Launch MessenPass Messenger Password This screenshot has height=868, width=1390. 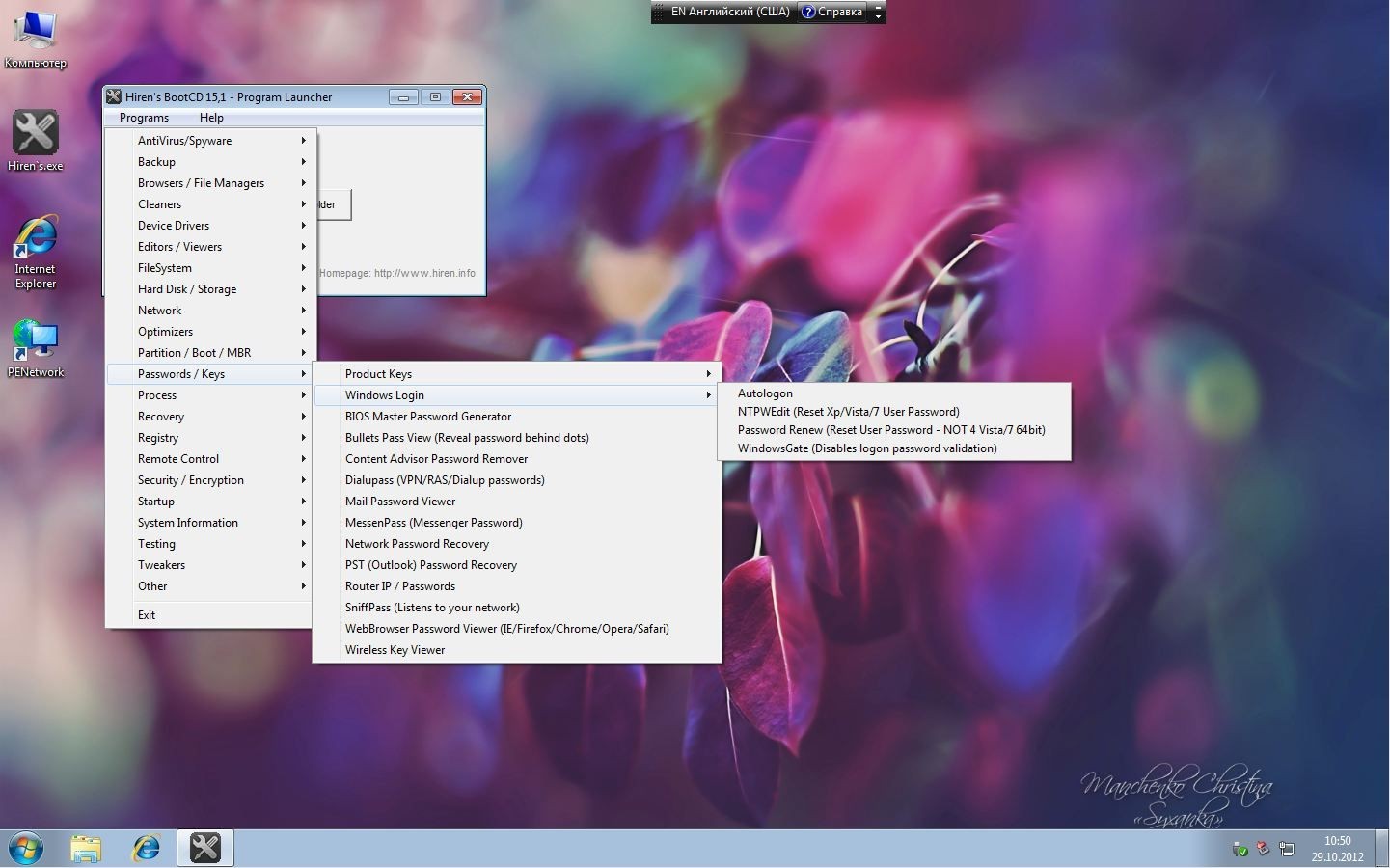coord(517,523)
